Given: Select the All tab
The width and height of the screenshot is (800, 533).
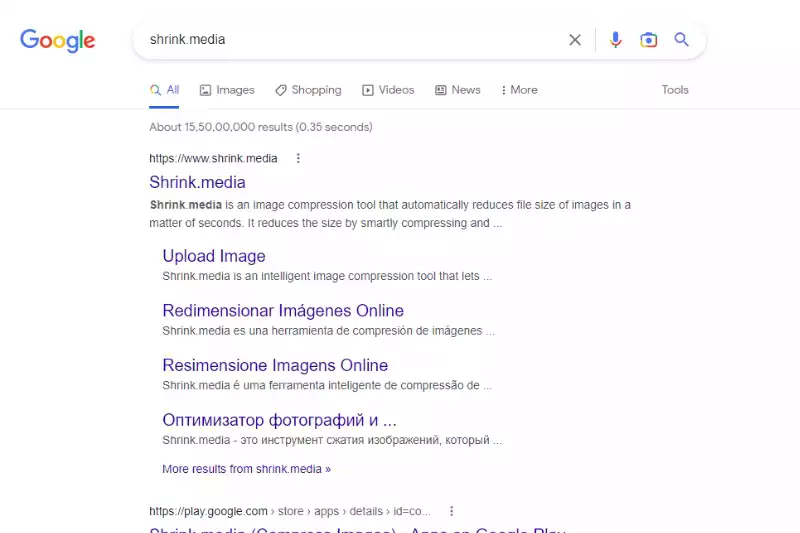Looking at the screenshot, I should [164, 90].
